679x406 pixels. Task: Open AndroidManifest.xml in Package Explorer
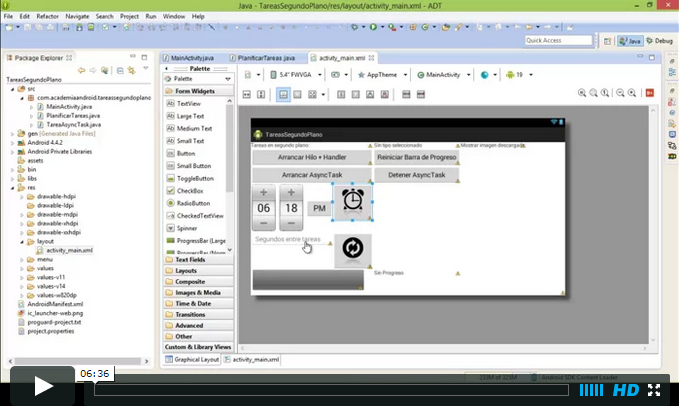pyautogui.click(x=55, y=304)
